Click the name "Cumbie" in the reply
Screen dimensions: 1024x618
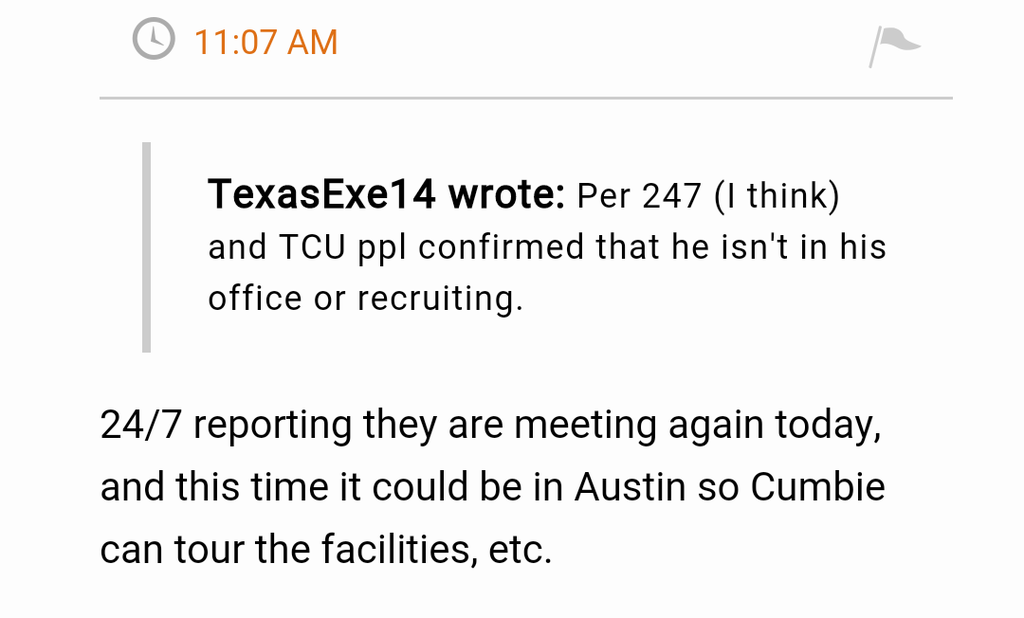(x=818, y=487)
